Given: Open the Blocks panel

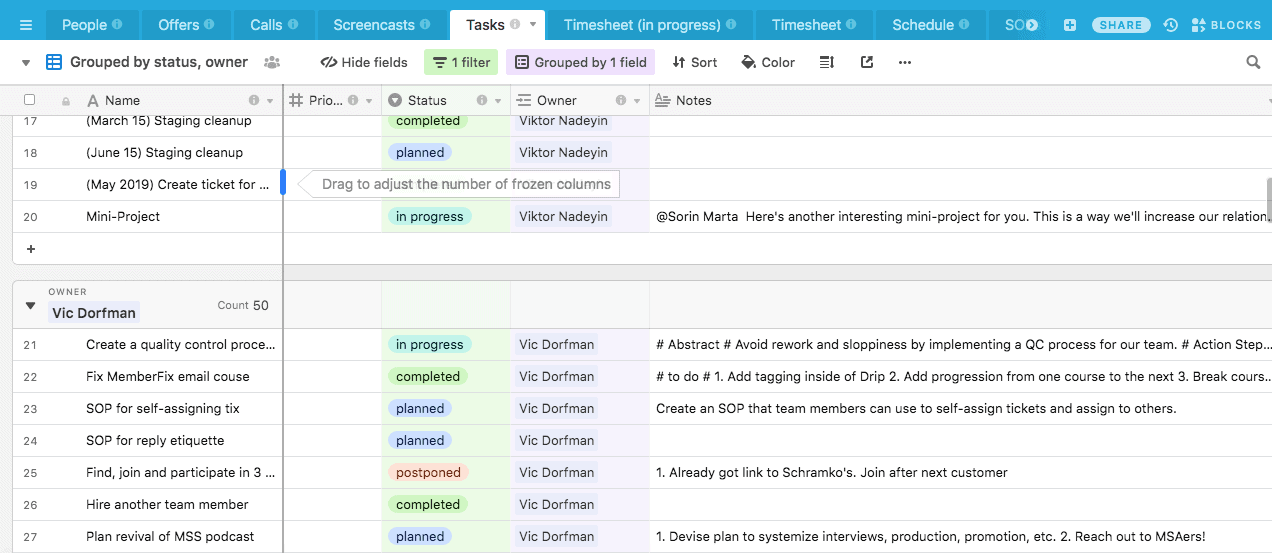Looking at the screenshot, I should coord(1226,25).
